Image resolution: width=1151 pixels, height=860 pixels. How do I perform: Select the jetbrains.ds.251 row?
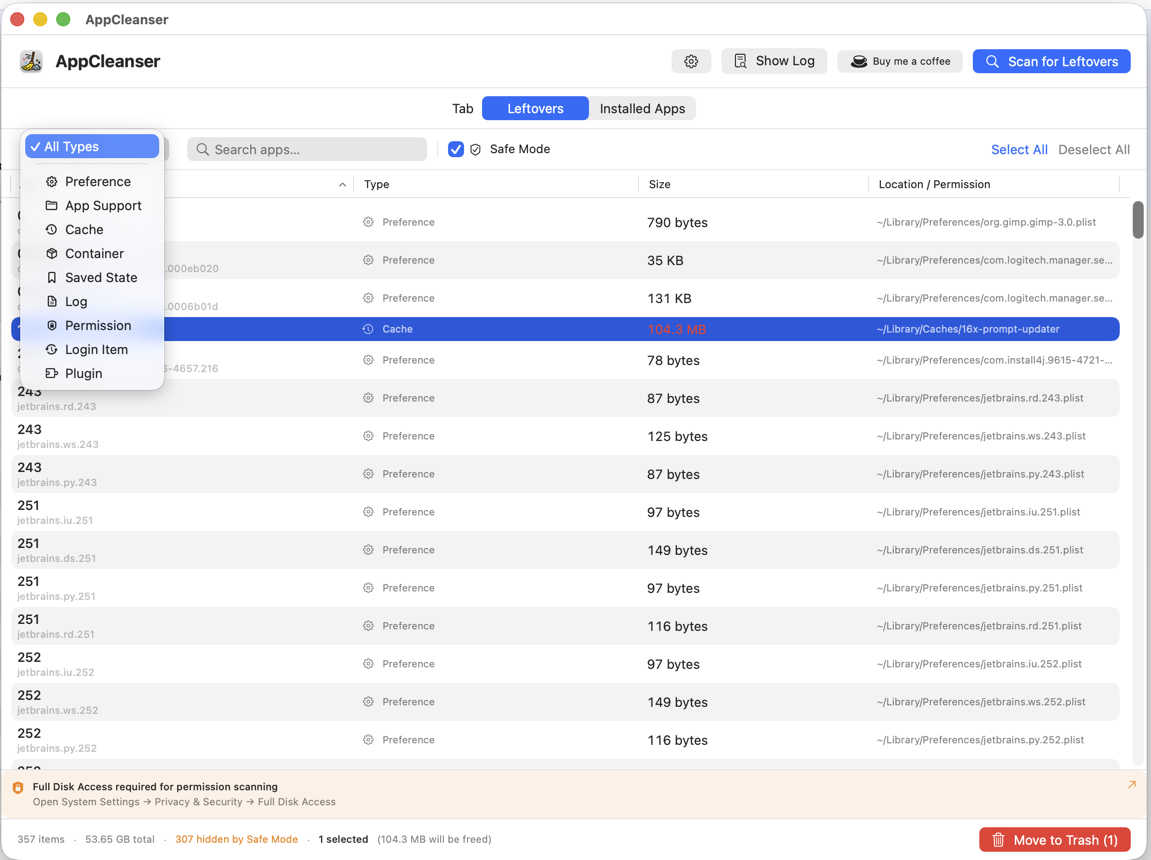click(565, 550)
